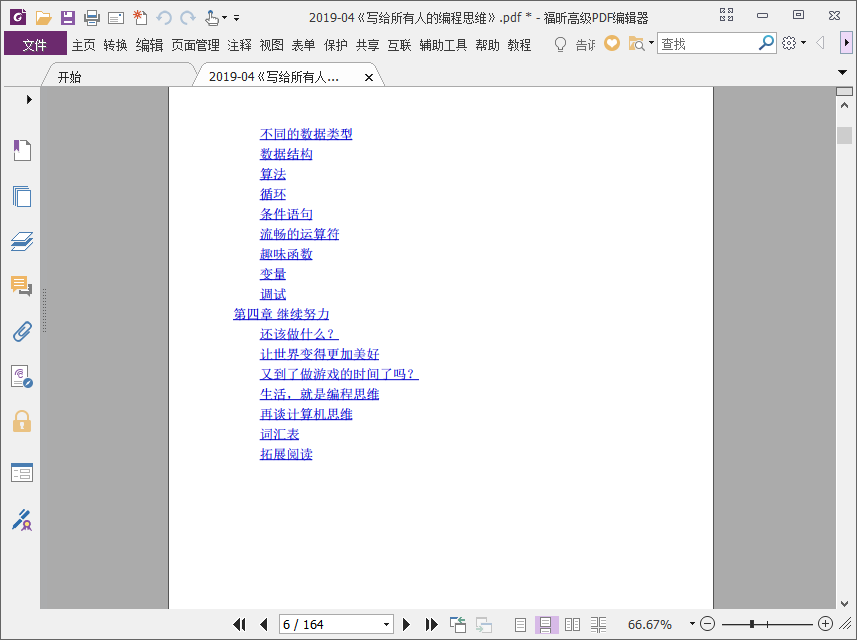Expand the ribbon scroll right arrow
Viewport: 857px width, 640px height.
pyautogui.click(x=846, y=43)
